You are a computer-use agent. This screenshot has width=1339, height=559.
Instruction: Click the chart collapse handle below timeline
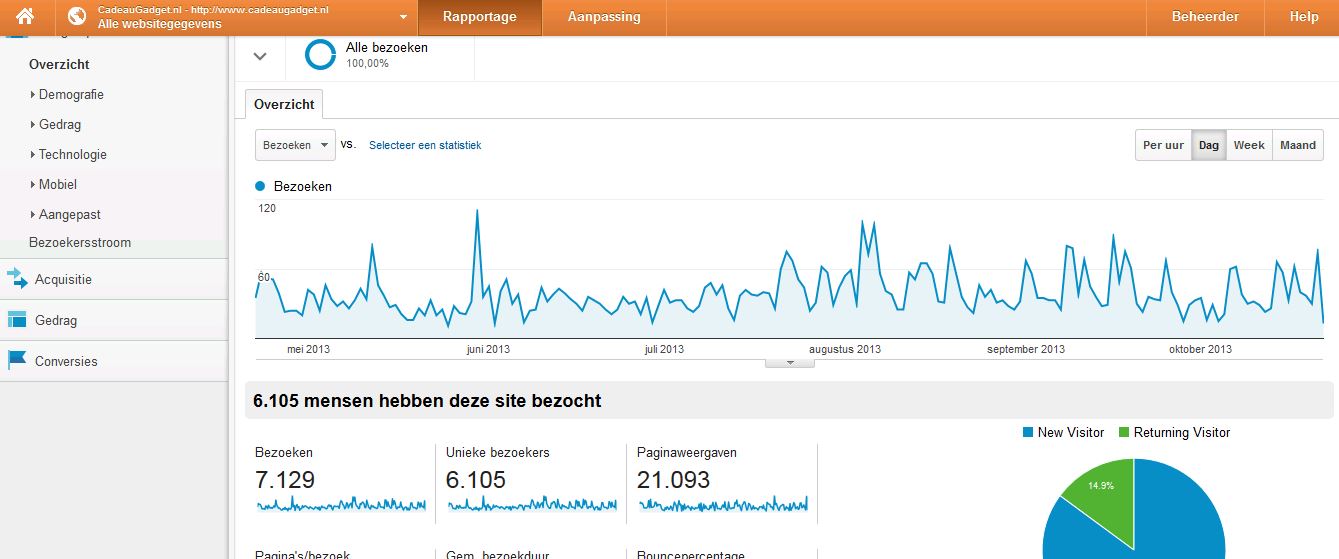pyautogui.click(x=790, y=363)
